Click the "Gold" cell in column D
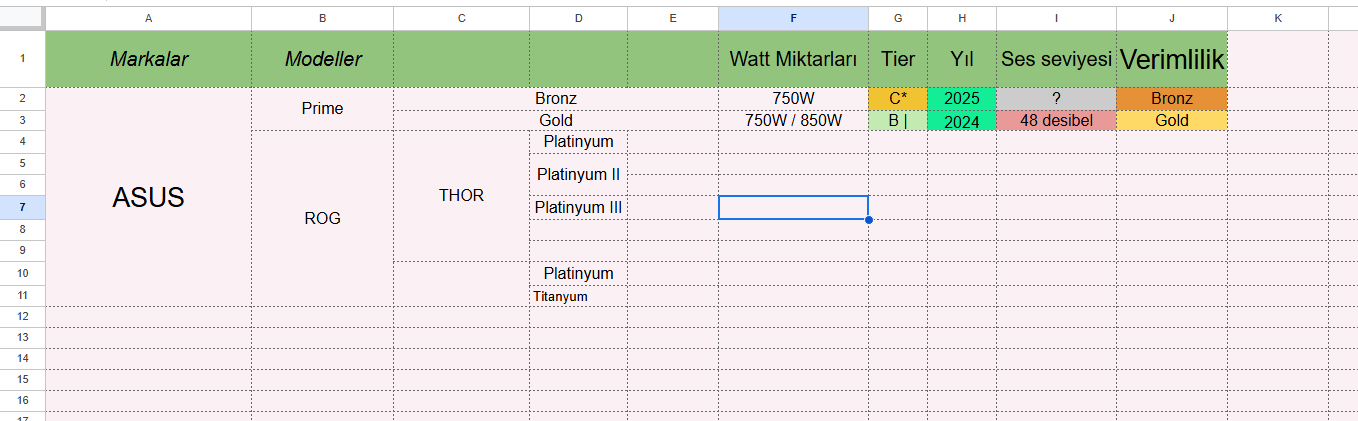Screen dimensions: 1358x421 556,120
